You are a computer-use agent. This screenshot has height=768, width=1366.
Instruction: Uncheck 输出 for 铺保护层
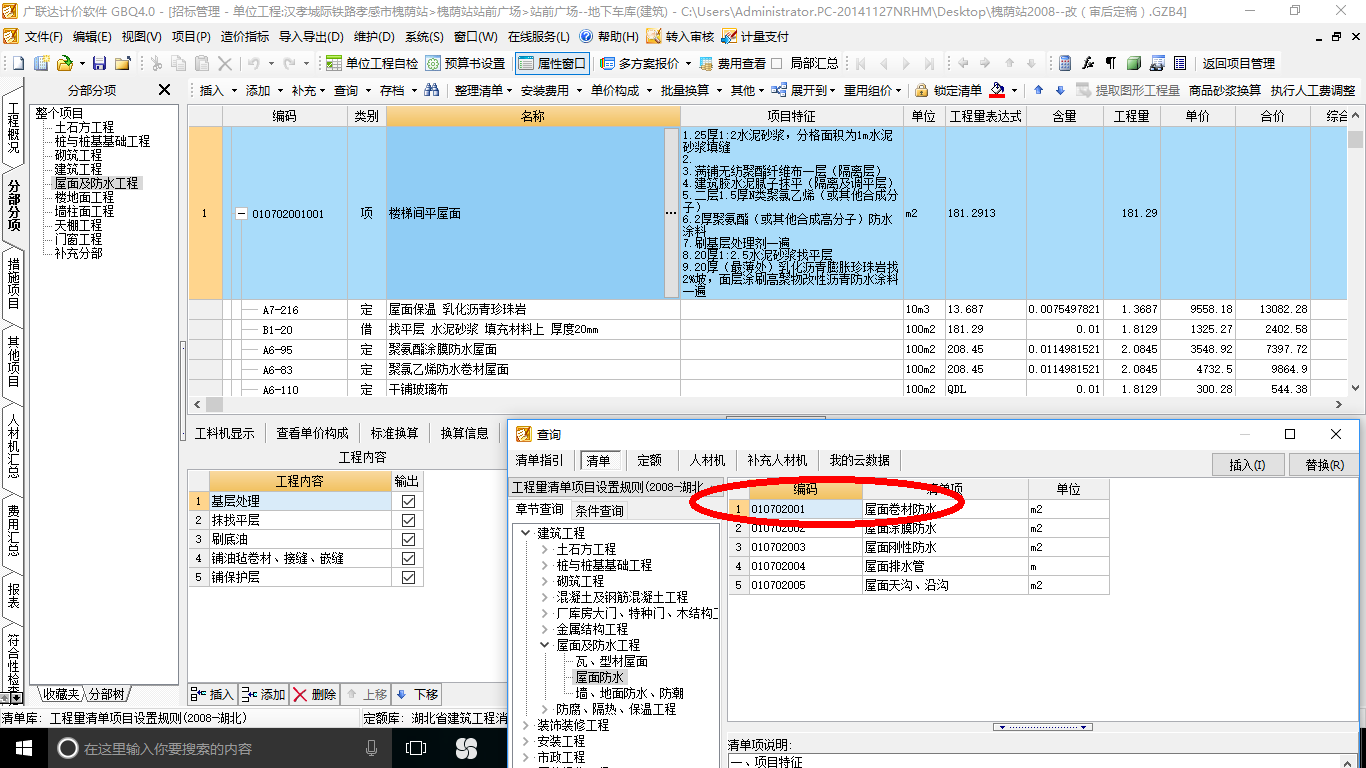click(408, 577)
